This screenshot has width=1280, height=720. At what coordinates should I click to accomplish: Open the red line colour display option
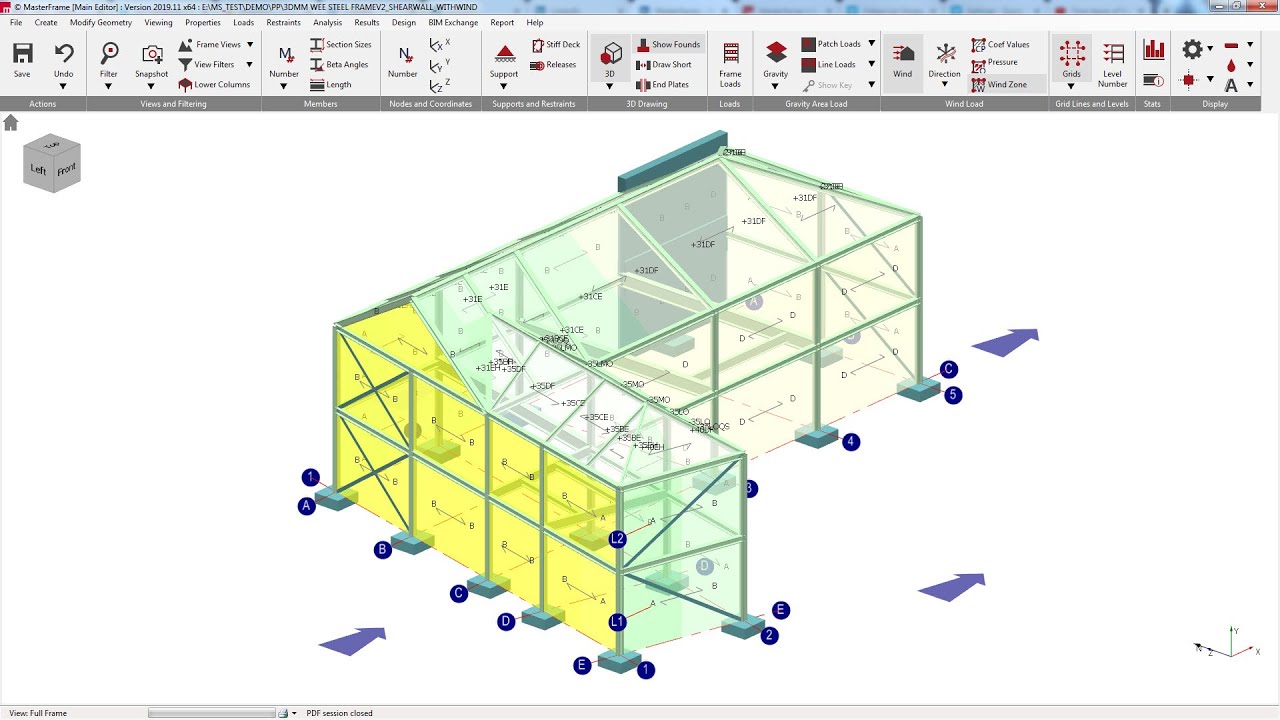[x=1231, y=45]
